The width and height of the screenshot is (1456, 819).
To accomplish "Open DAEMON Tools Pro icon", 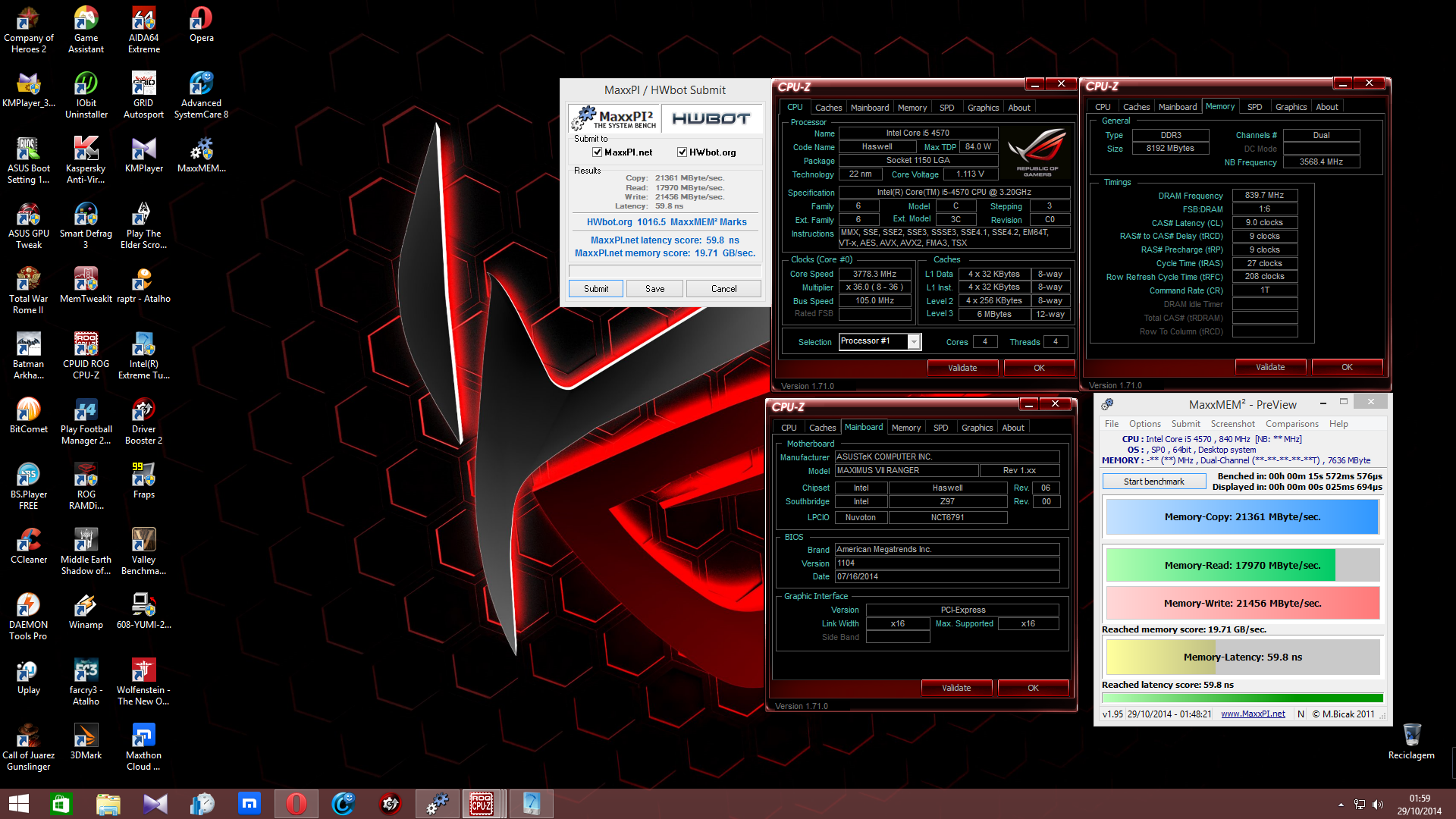I will click(29, 617).
